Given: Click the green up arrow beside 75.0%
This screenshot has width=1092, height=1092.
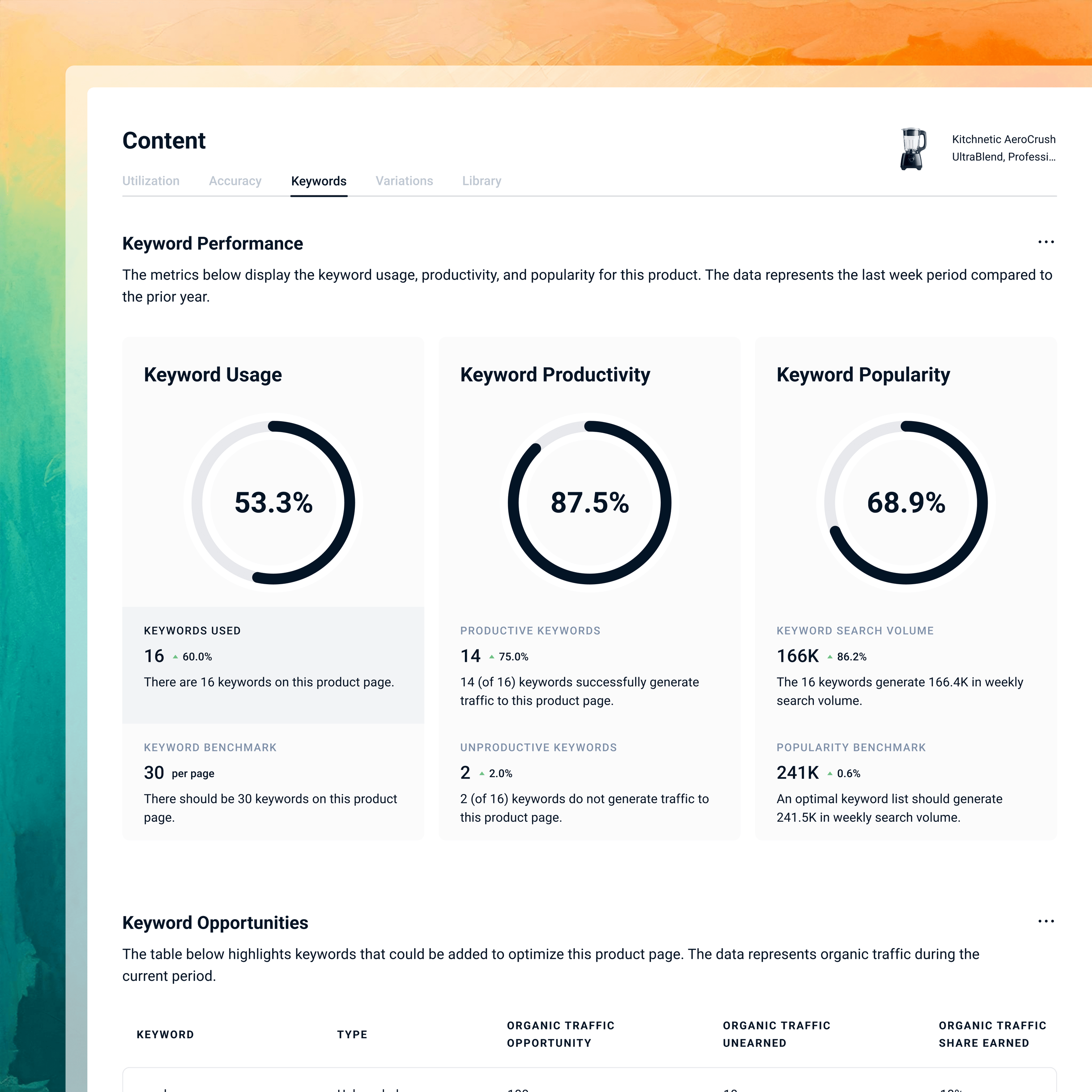Looking at the screenshot, I should [x=492, y=657].
